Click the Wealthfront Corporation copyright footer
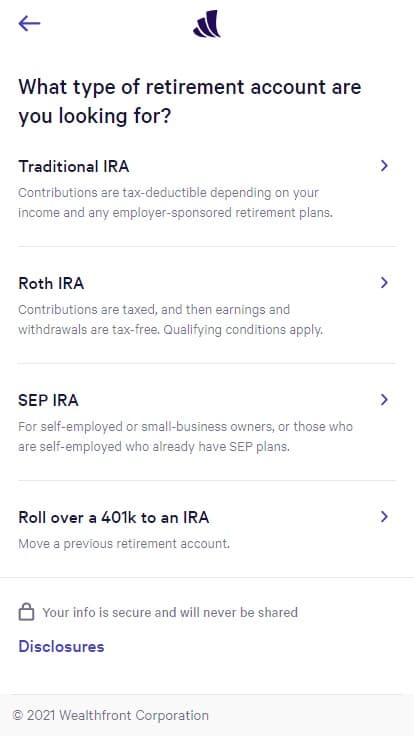 click(111, 715)
